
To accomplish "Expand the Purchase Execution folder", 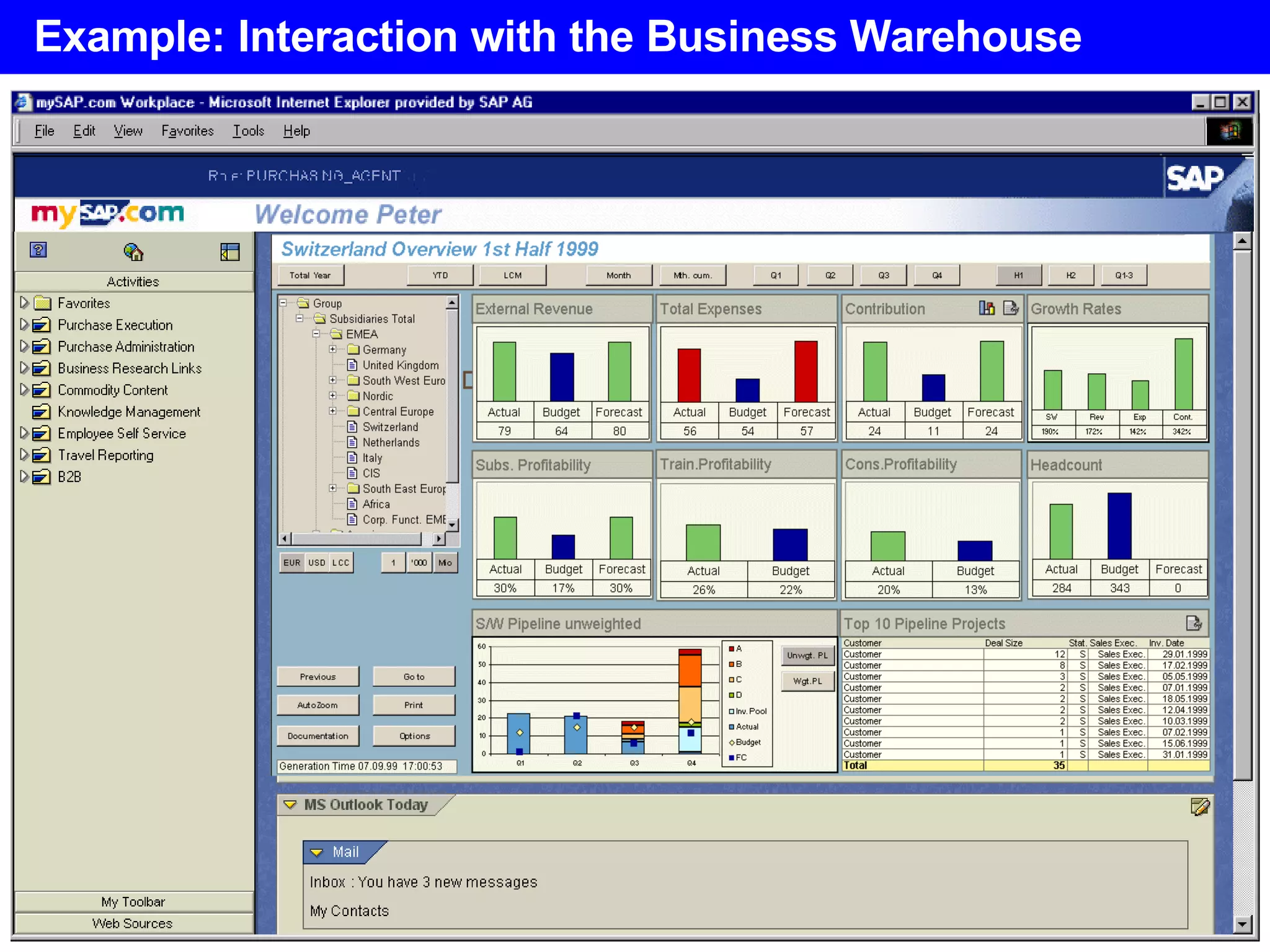I will pyautogui.click(x=24, y=324).
